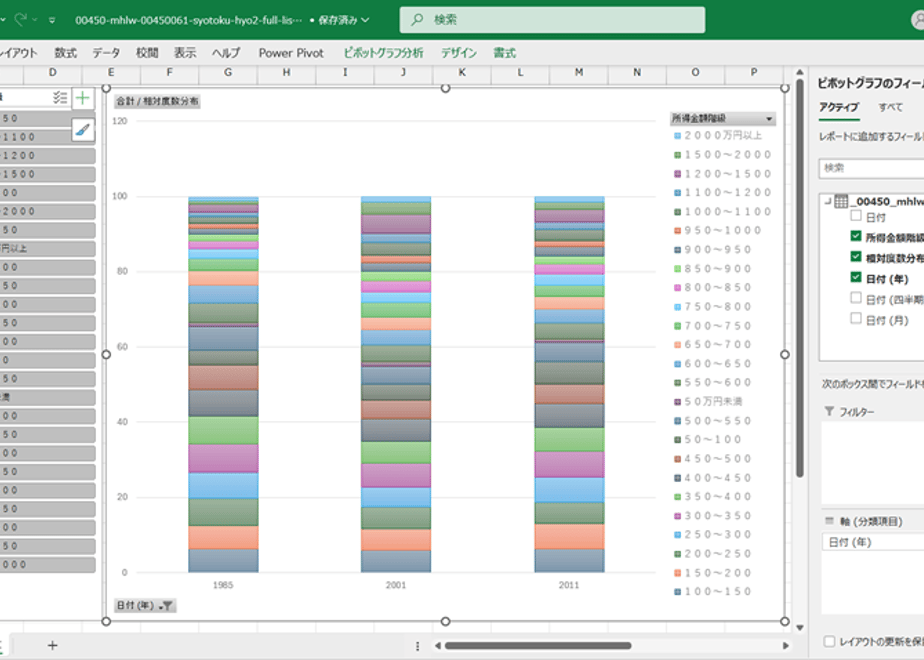Click legend swatch for ２０００万円以上
This screenshot has height=660, width=924.
pyautogui.click(x=678, y=136)
